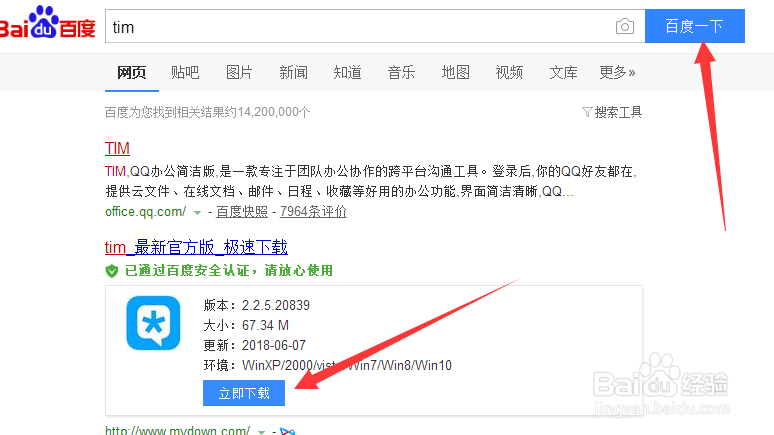Expand the 更多» menu

pos(617,73)
